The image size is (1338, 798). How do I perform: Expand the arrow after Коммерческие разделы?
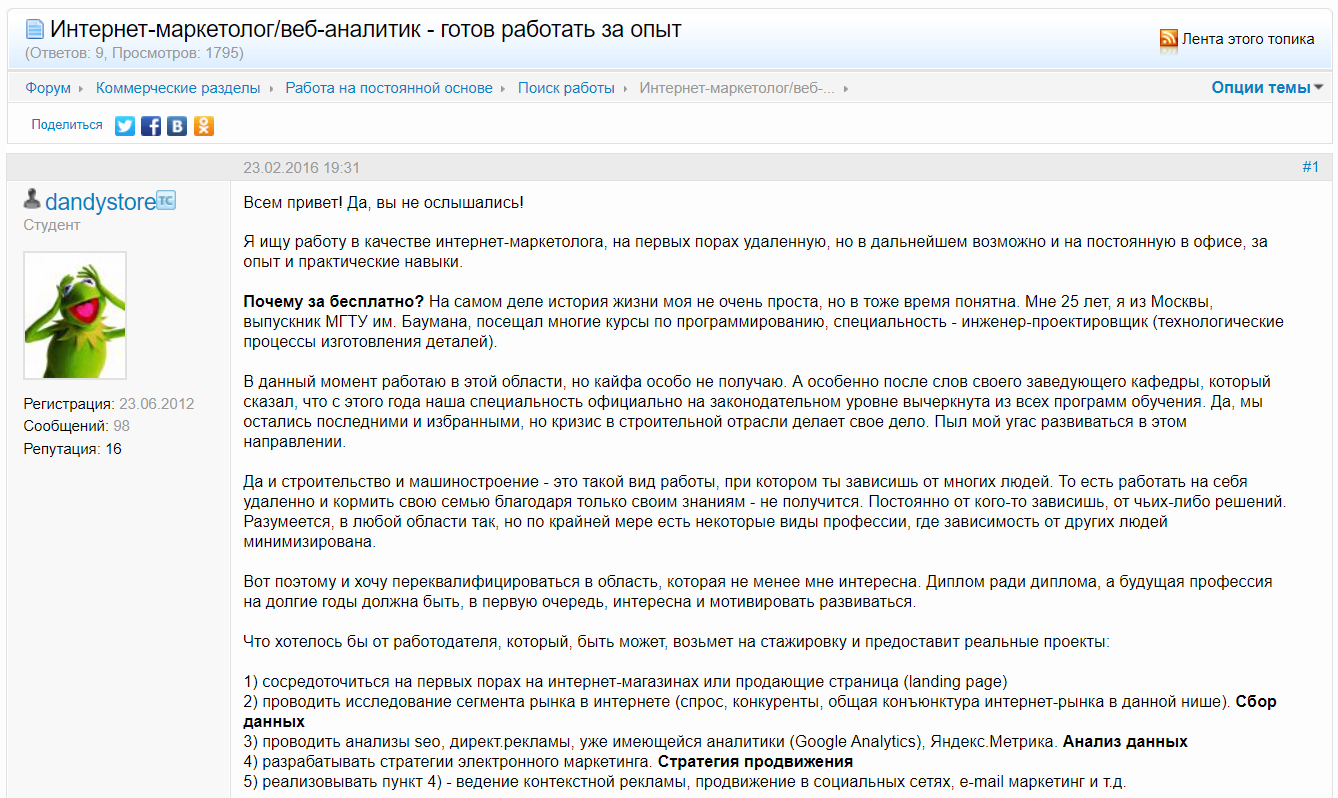point(270,88)
